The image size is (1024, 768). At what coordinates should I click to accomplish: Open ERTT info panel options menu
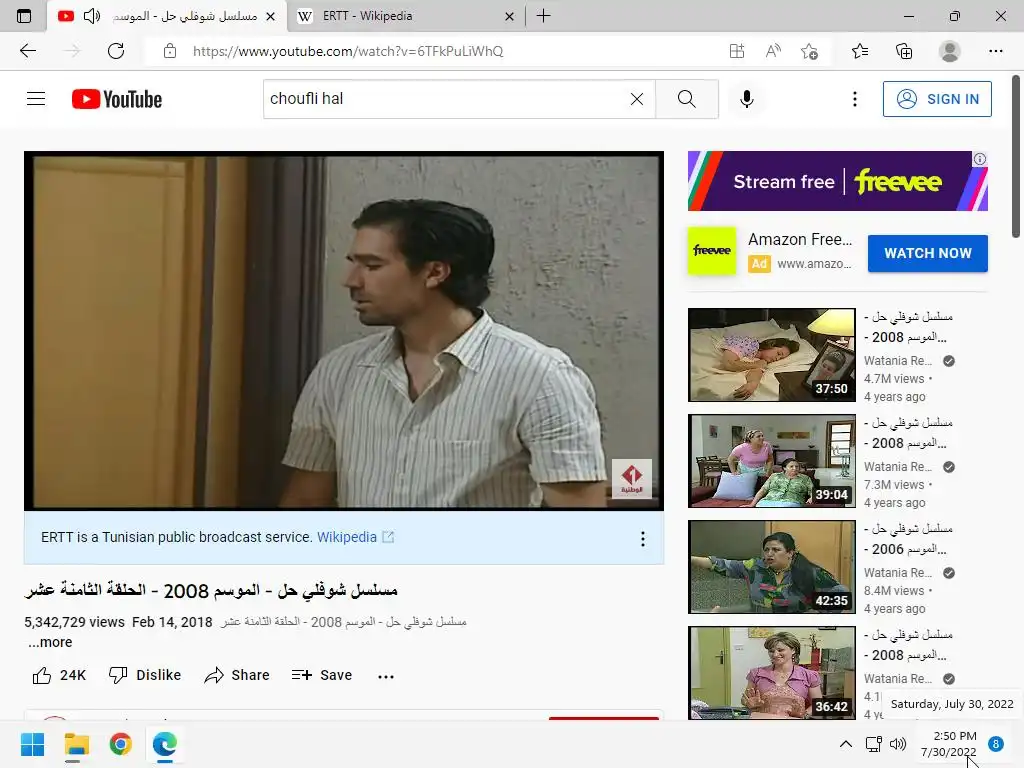(643, 538)
